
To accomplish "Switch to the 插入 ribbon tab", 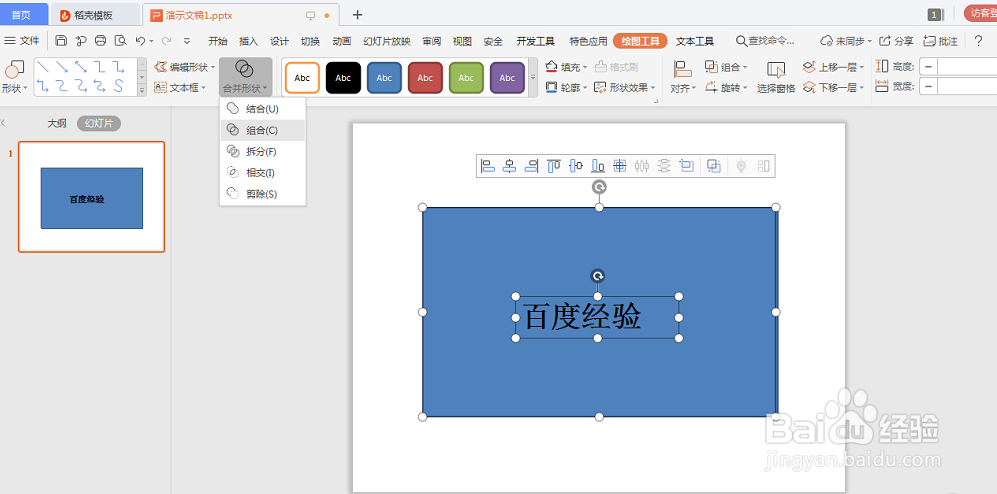I will click(249, 41).
